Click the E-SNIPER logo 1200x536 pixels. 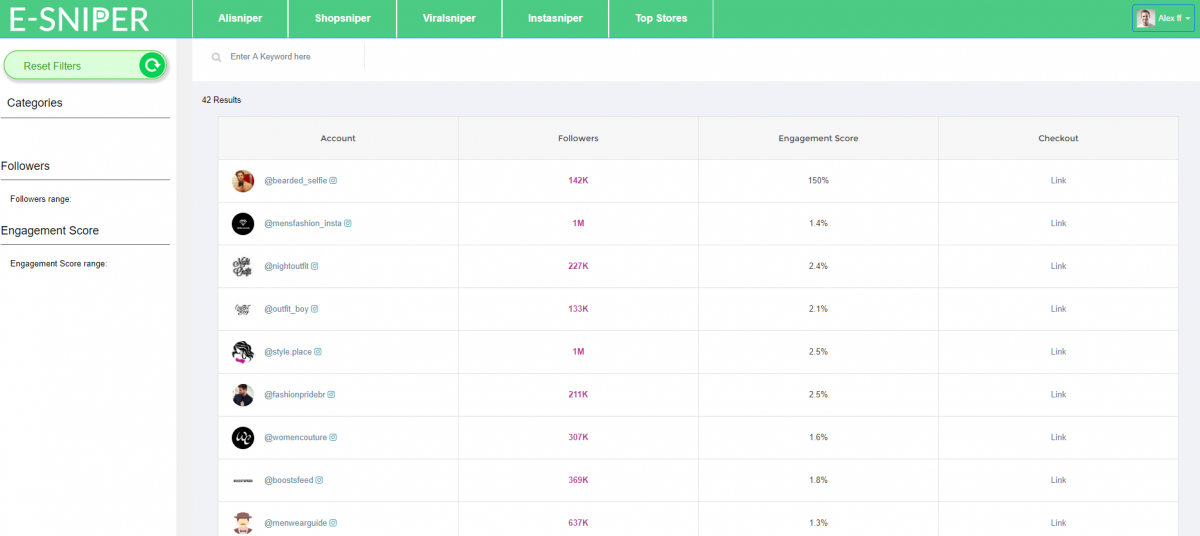[x=78, y=18]
